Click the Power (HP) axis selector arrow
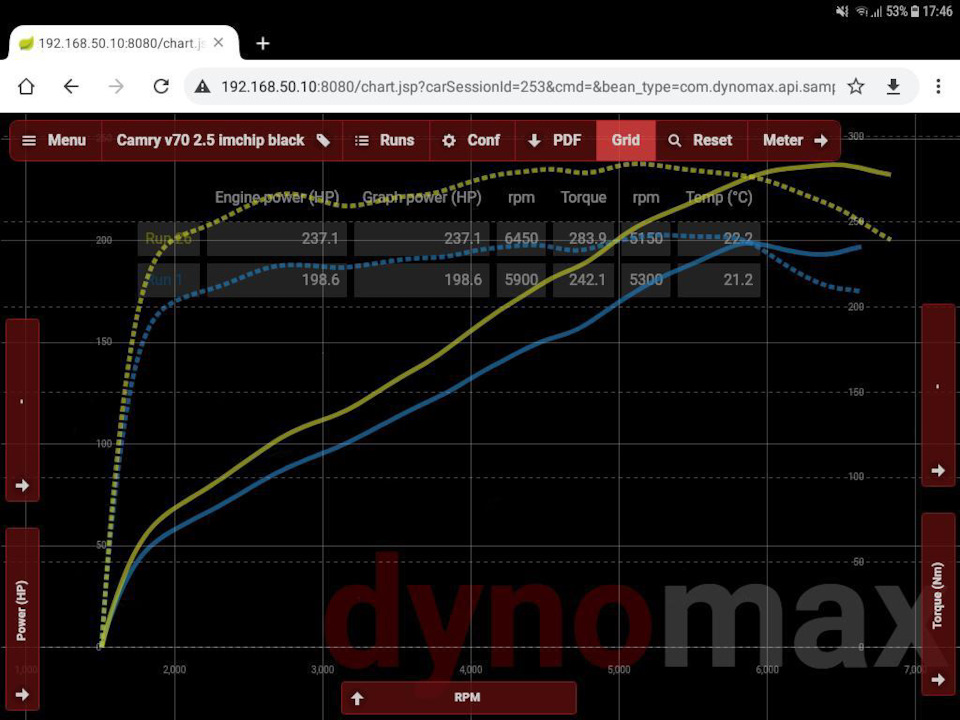 tap(23, 695)
